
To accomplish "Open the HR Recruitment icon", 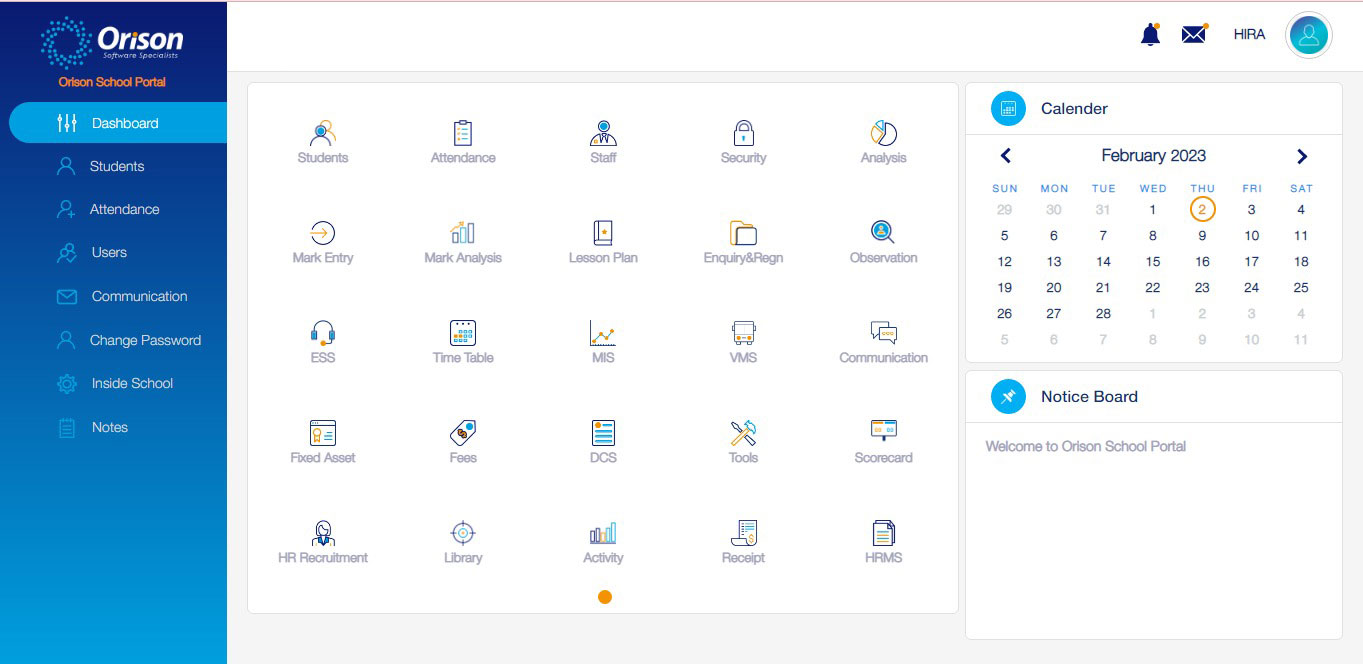I will 323,533.
